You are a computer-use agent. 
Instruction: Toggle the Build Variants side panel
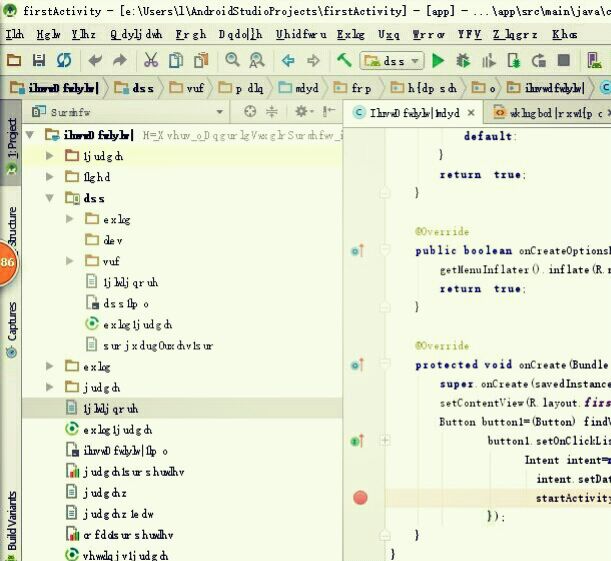coord(11,520)
